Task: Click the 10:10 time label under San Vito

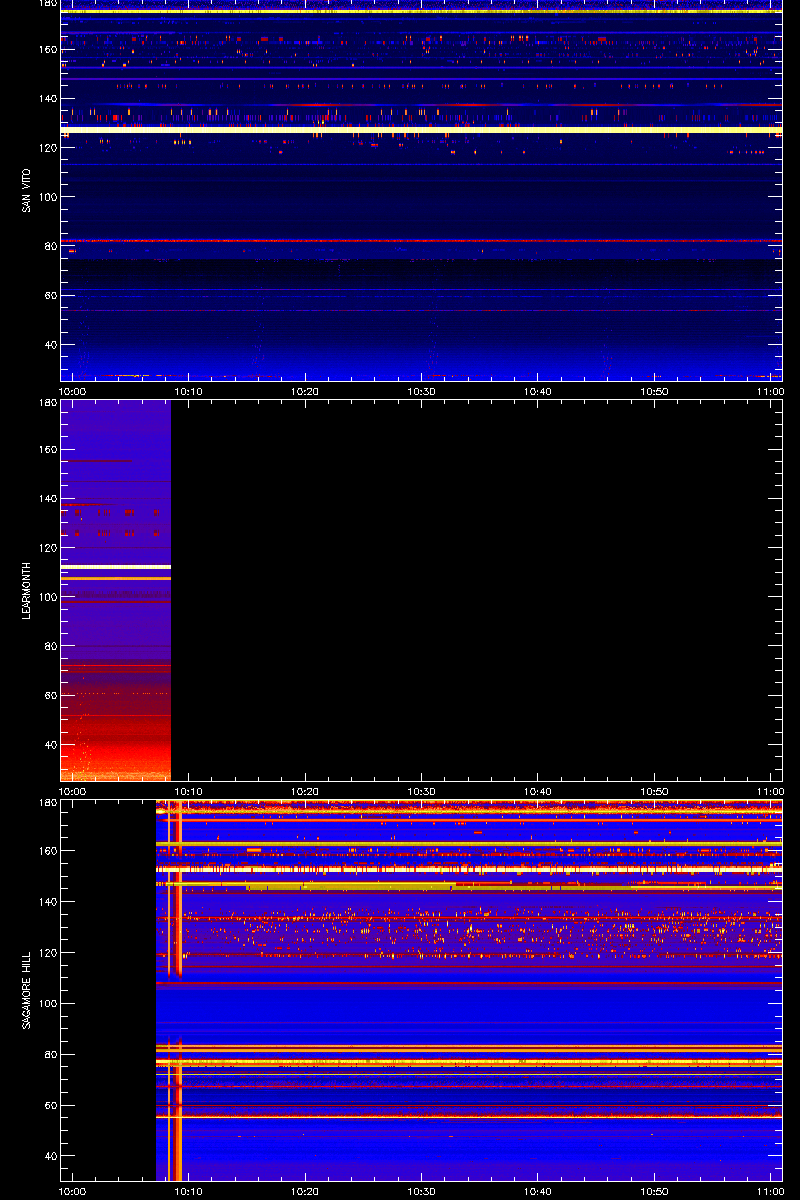Action: (189, 391)
